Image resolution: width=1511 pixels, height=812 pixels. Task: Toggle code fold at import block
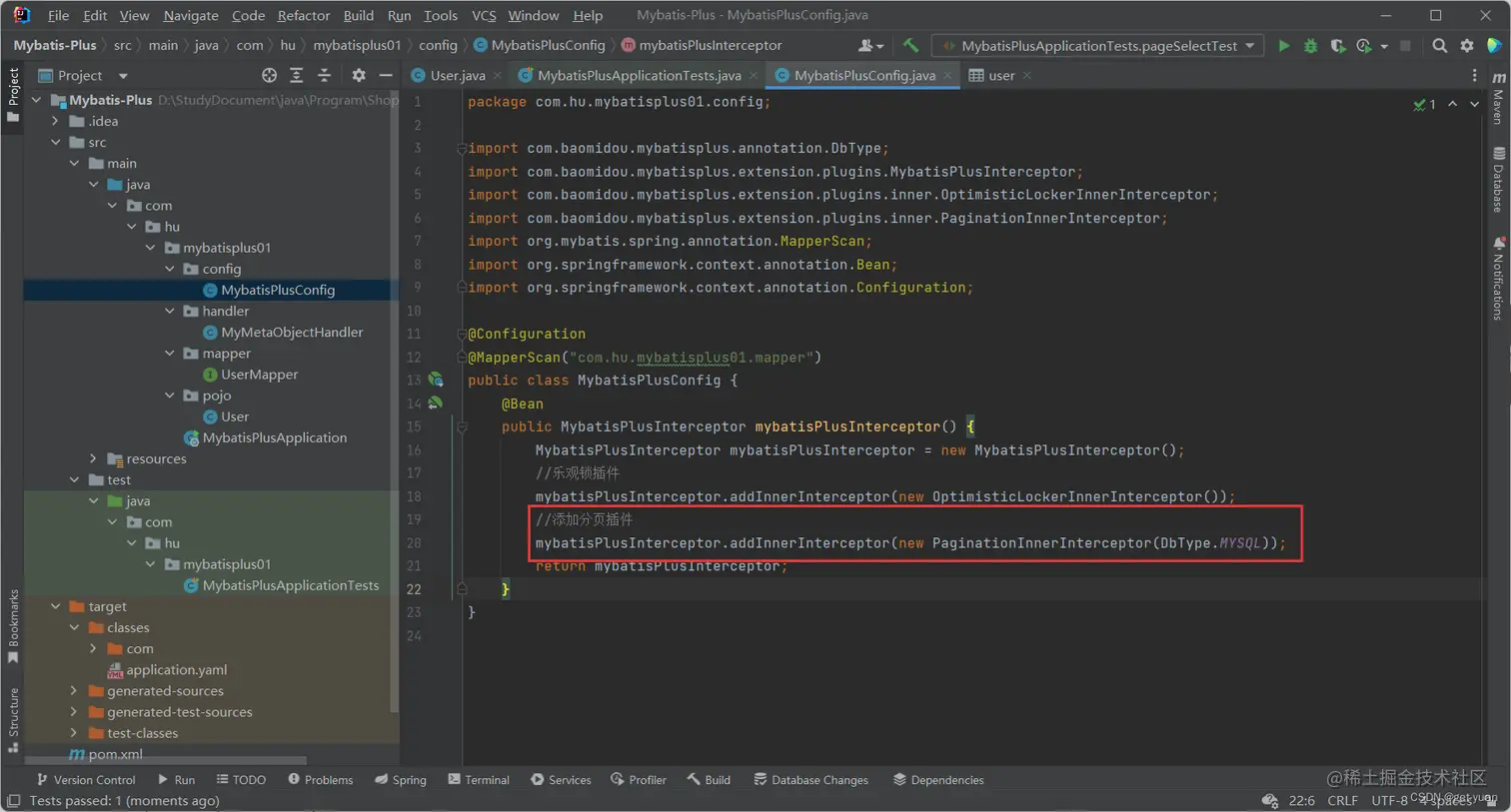tap(462, 148)
